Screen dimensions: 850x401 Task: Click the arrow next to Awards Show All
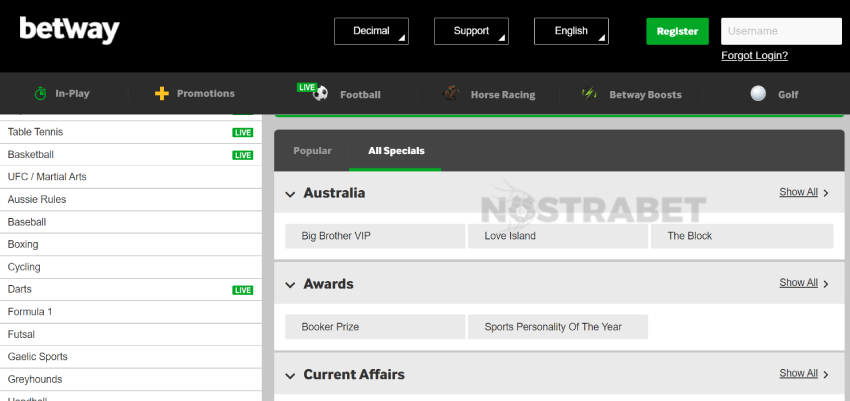coord(826,283)
